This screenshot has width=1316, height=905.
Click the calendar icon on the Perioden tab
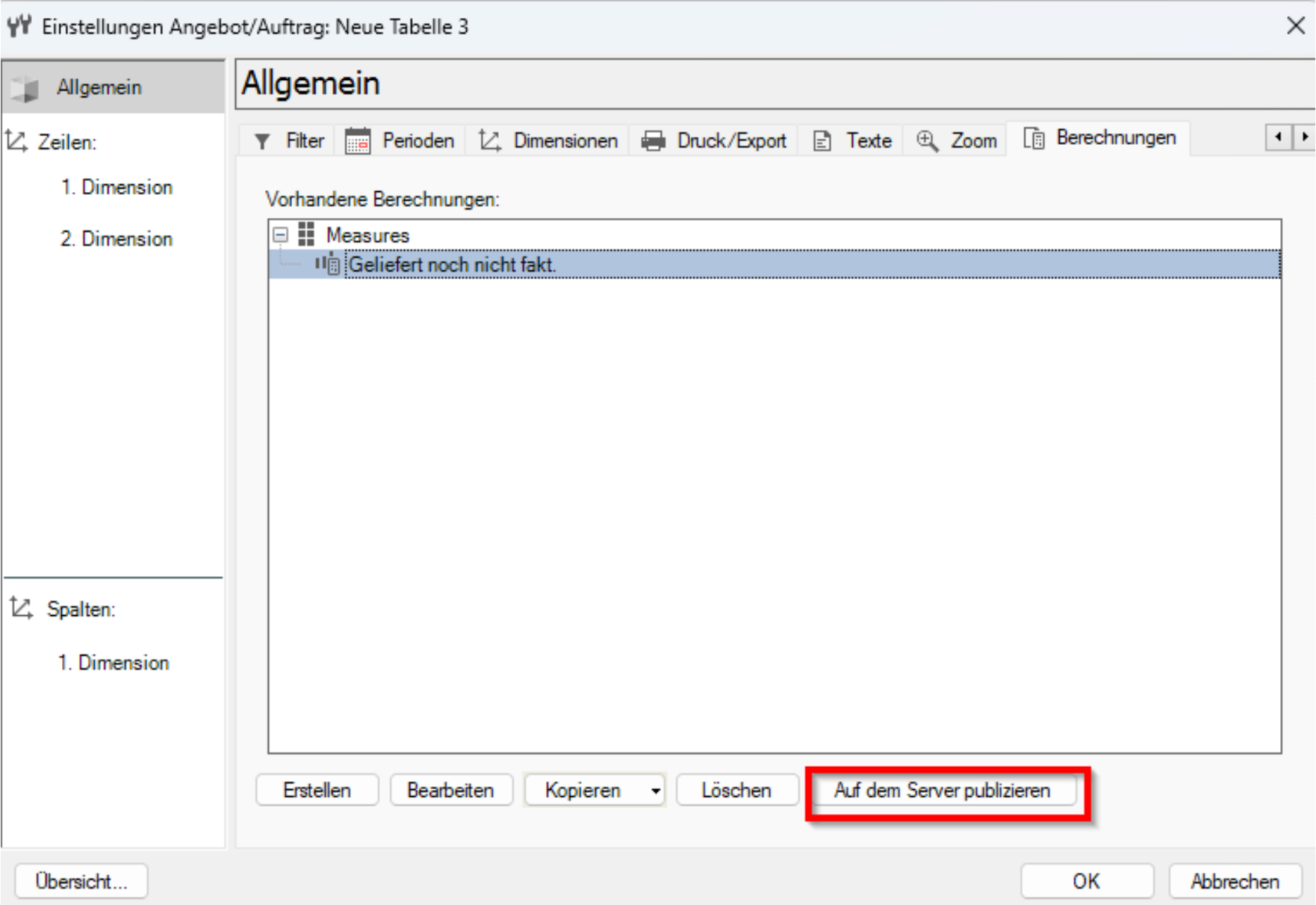pos(358,141)
